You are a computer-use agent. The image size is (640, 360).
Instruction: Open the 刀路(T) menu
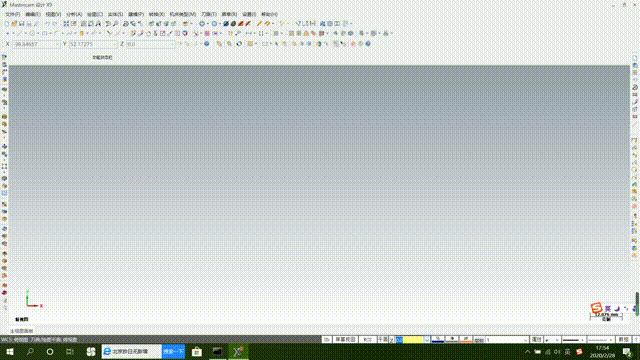click(x=209, y=14)
